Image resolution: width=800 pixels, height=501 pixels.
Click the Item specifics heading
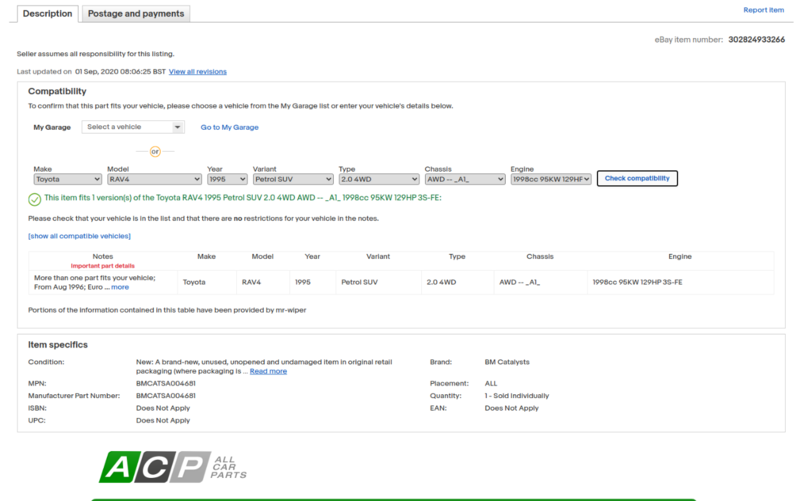point(58,345)
